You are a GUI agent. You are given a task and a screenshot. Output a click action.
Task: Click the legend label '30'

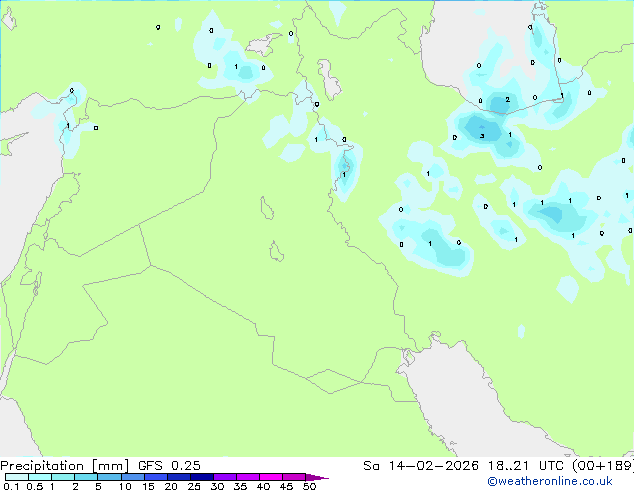tap(217, 486)
